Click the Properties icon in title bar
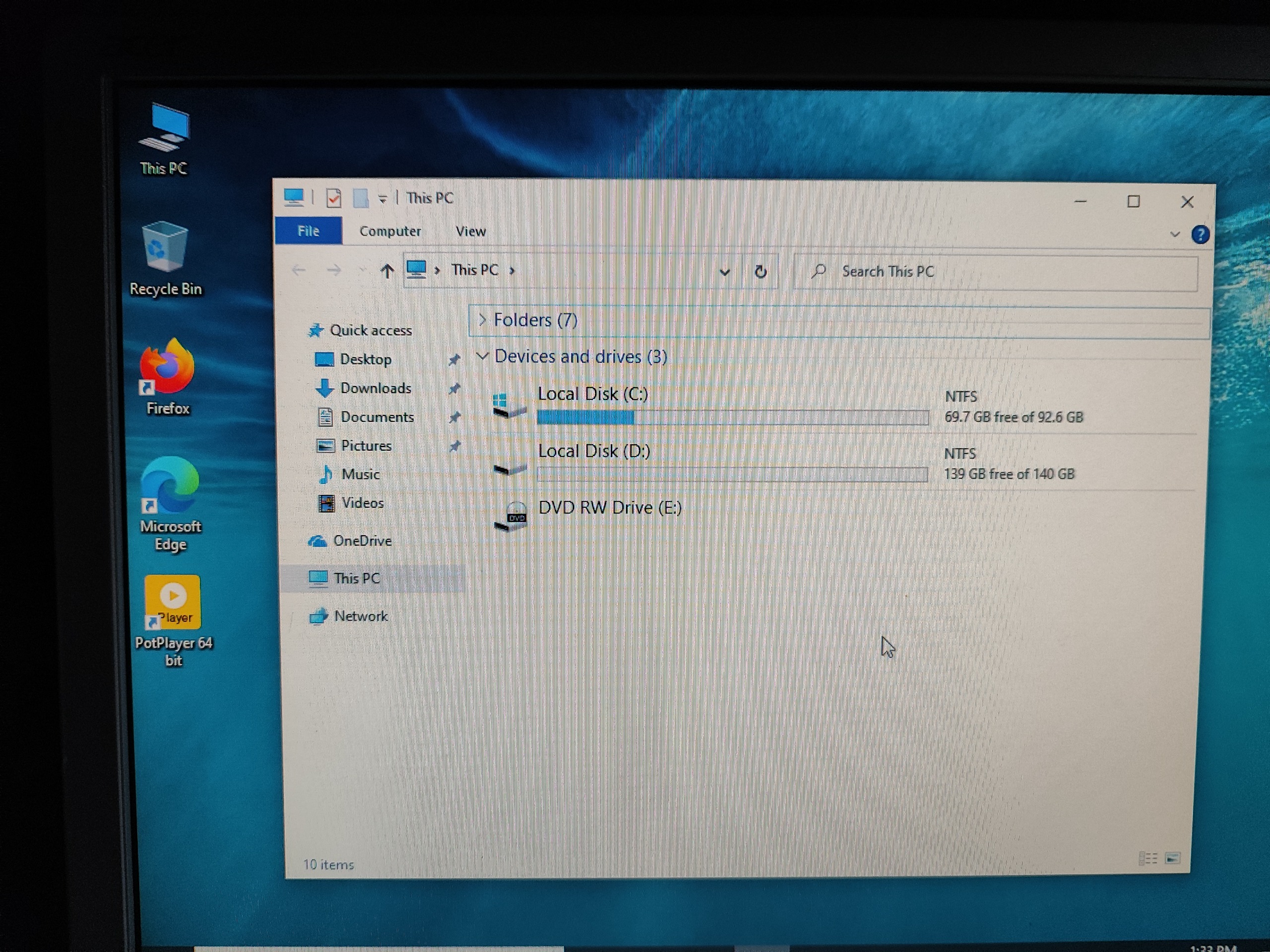Viewport: 1270px width, 952px height. 333,198
